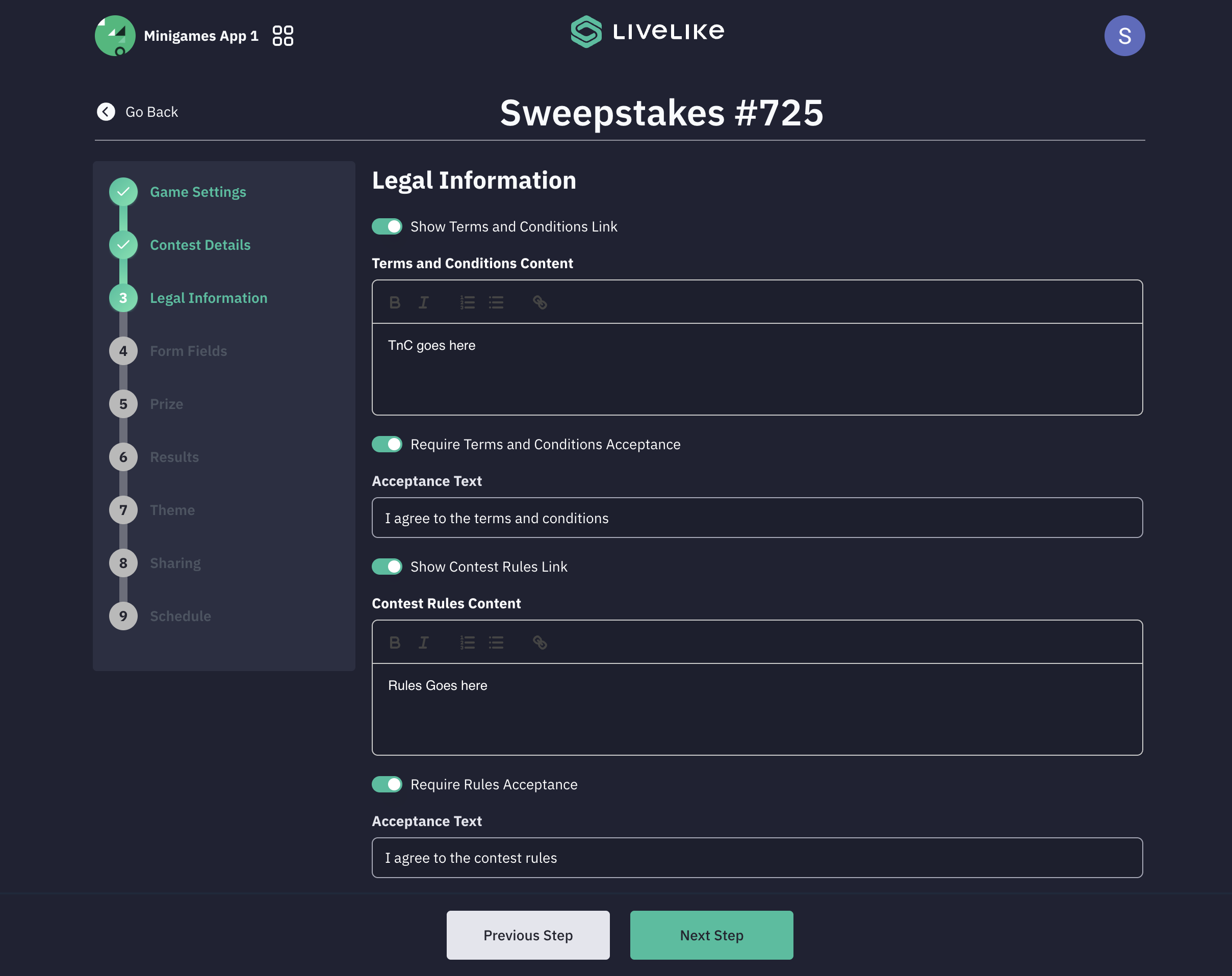Screen dimensions: 1232x976
Task: Click the Next Step button
Action: [x=711, y=935]
